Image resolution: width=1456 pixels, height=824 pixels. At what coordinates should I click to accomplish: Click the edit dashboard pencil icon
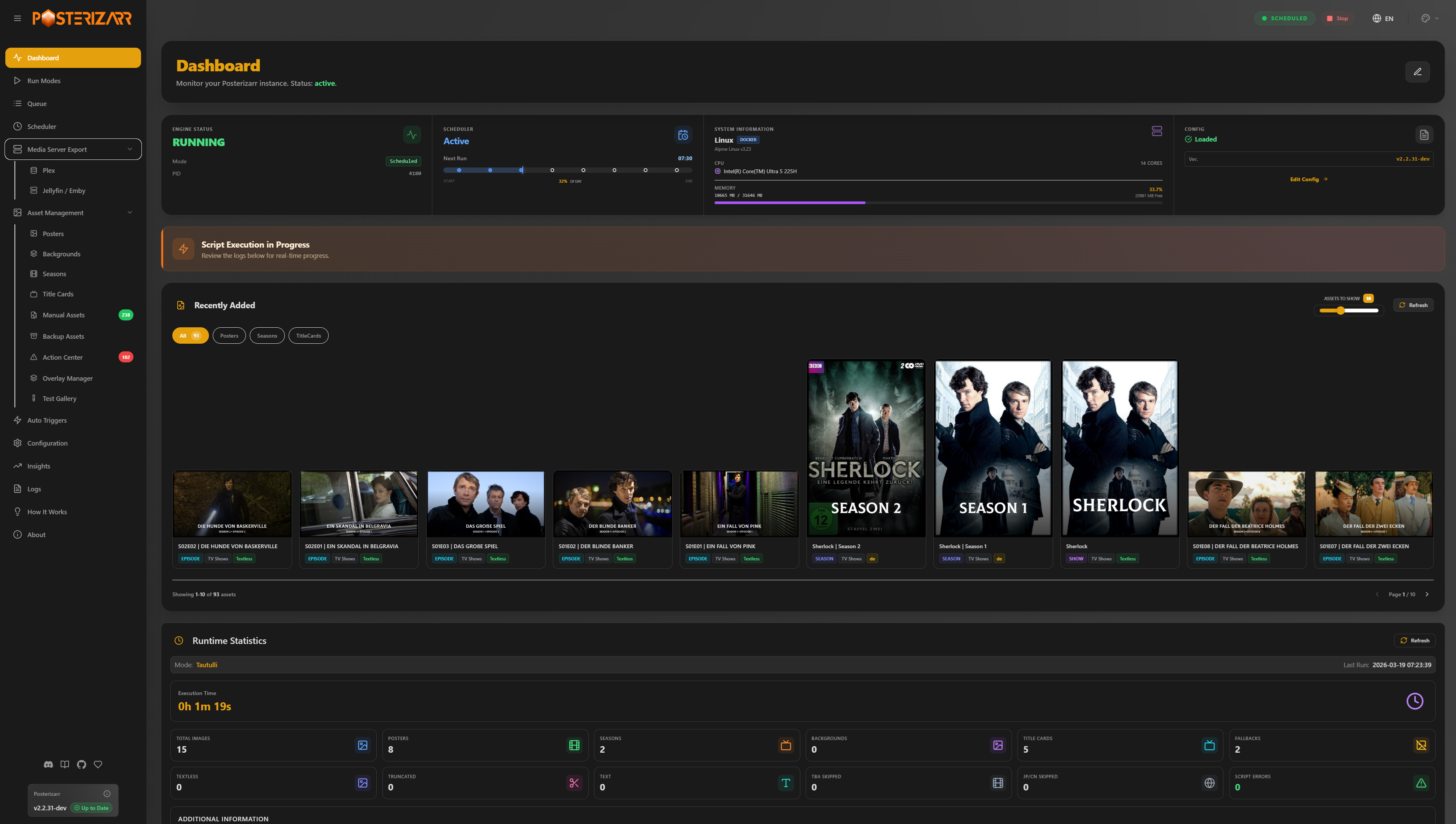[1417, 72]
